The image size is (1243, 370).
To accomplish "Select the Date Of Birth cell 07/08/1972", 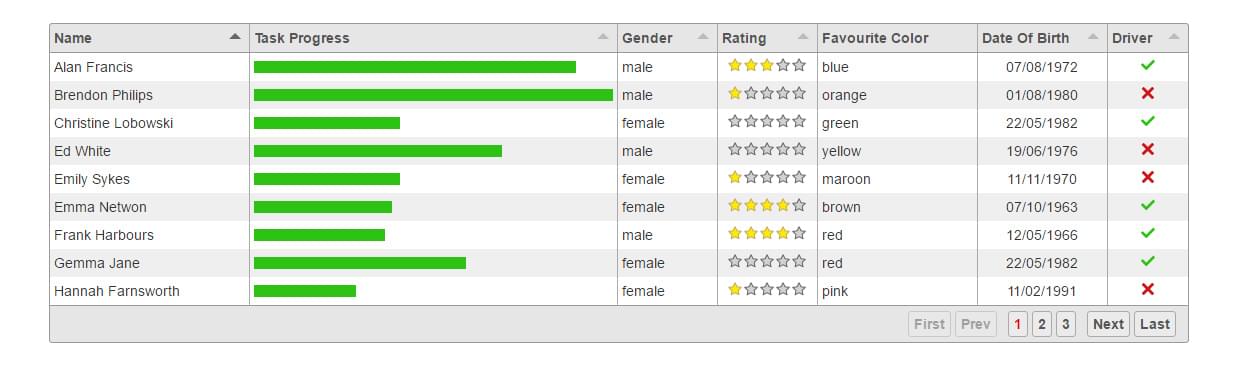I will click(x=1042, y=67).
